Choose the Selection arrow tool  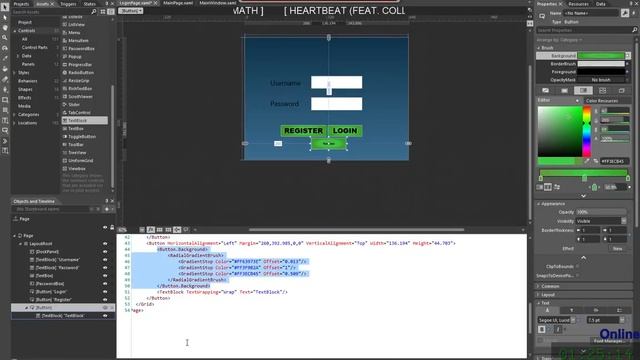pos(5,7)
